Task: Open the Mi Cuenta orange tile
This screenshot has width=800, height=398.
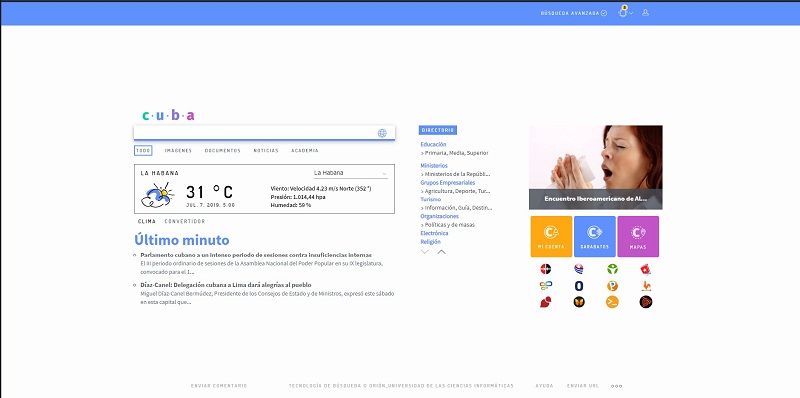Action: 551,236
